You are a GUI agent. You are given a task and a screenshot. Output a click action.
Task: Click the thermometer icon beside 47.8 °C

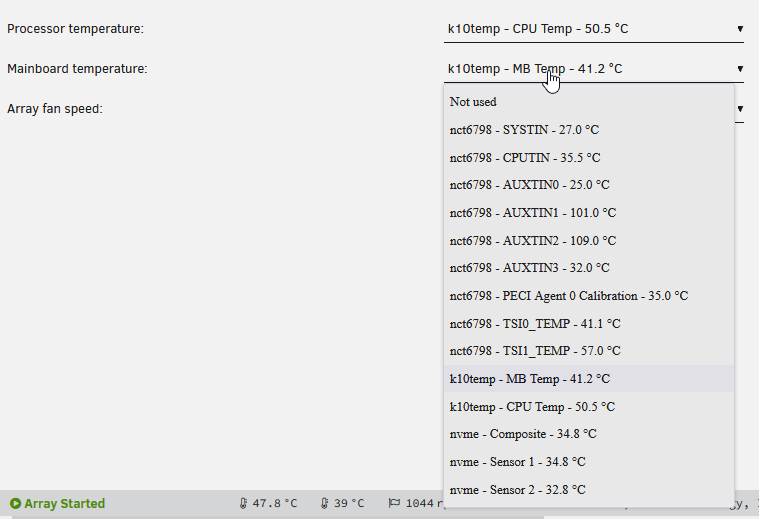tap(243, 504)
